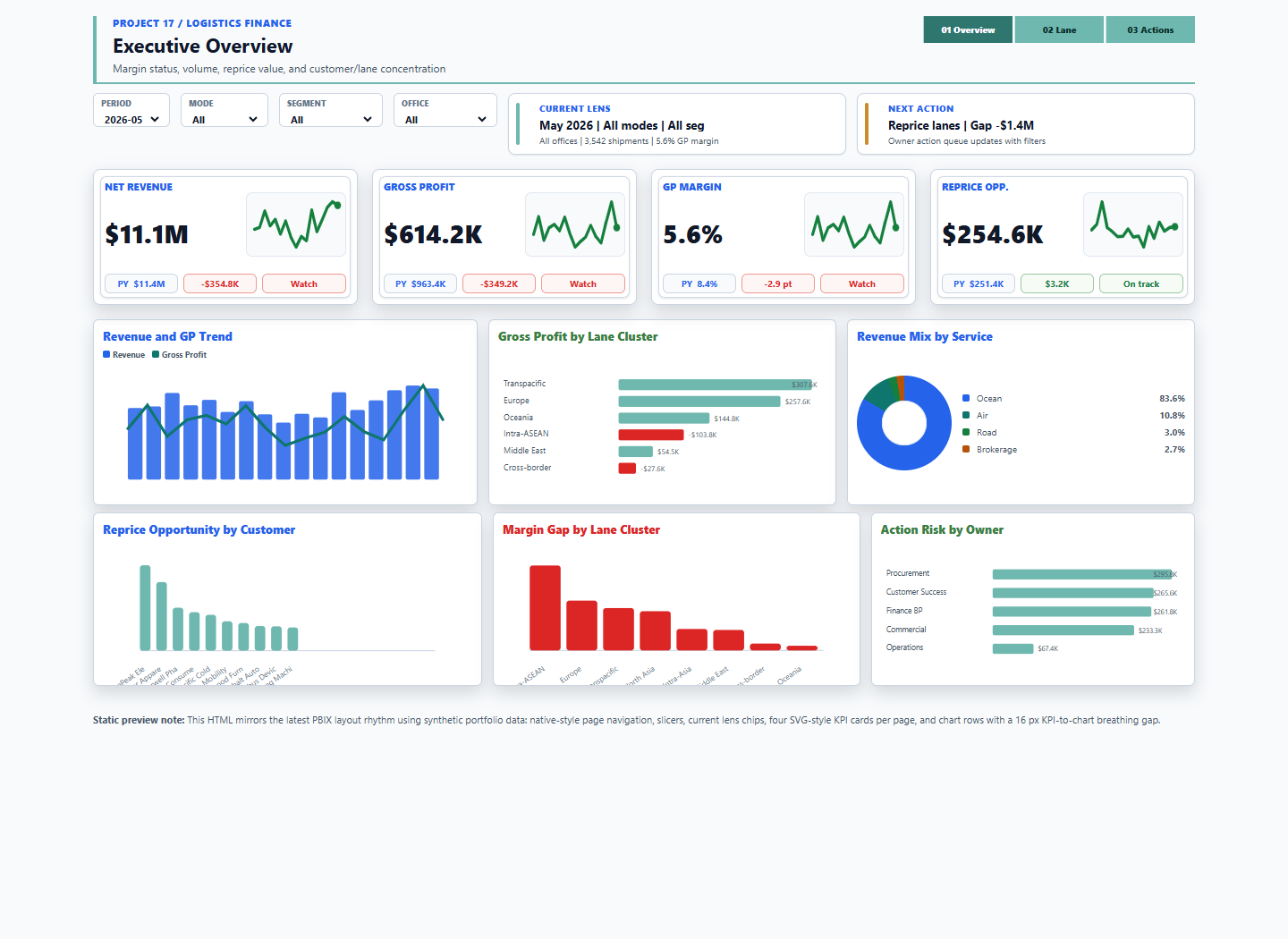The image size is (1288, 939).
Task: Click the $254.6K Reprice Opp. value
Action: (993, 234)
